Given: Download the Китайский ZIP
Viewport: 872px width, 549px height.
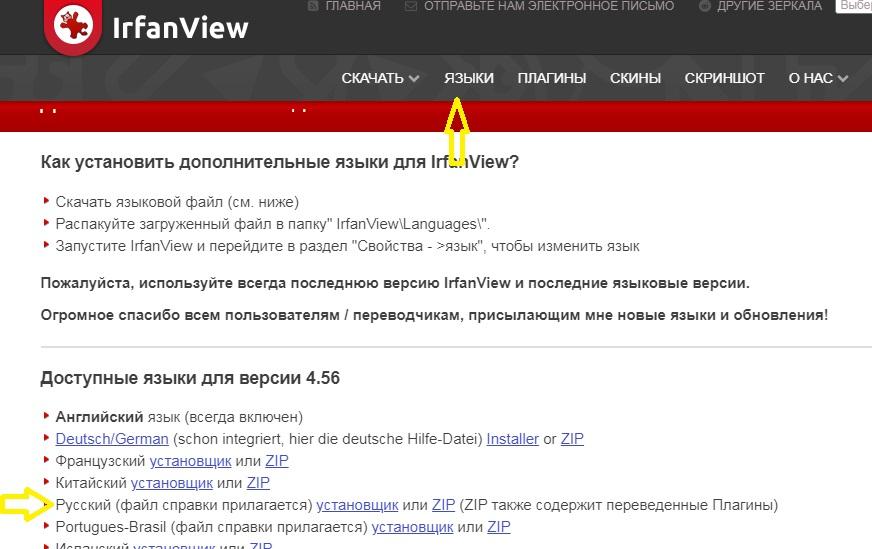Looking at the screenshot, I should click(x=258, y=483).
